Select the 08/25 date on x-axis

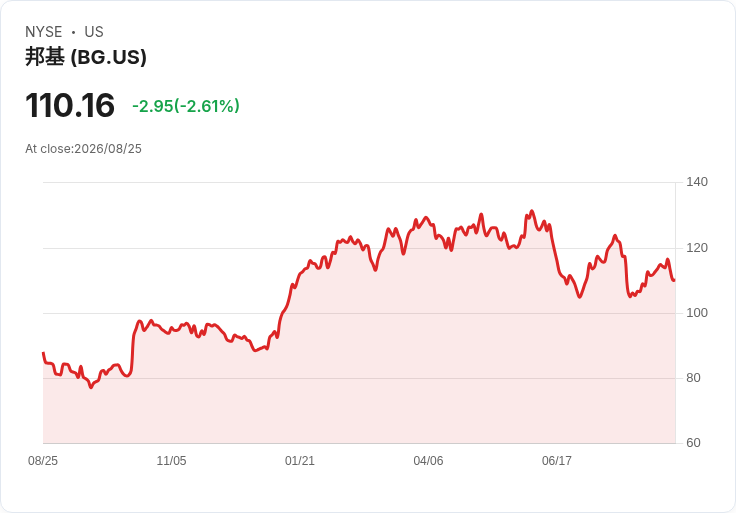(x=43, y=461)
